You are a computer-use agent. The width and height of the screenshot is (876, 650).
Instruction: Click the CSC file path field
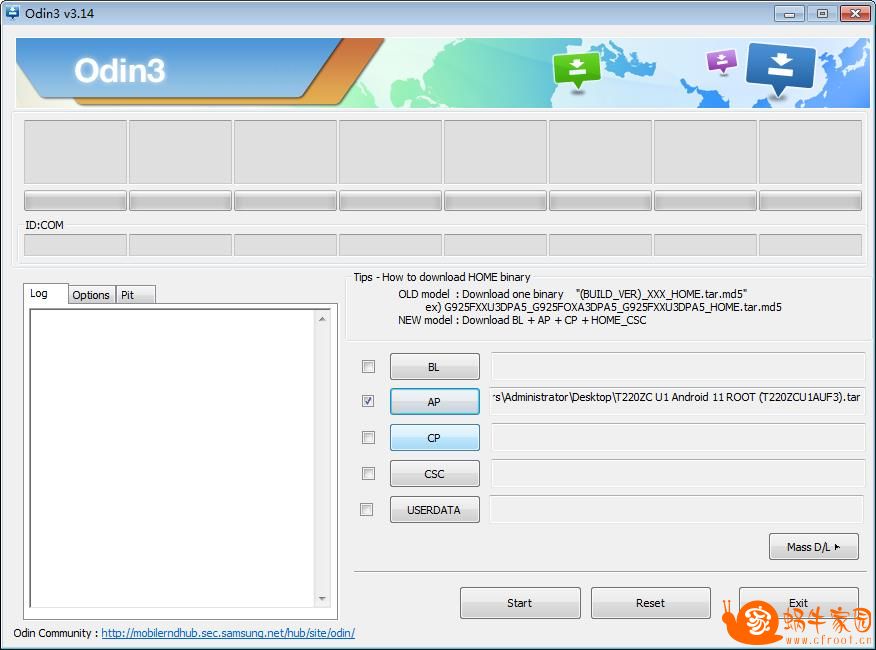pos(678,473)
